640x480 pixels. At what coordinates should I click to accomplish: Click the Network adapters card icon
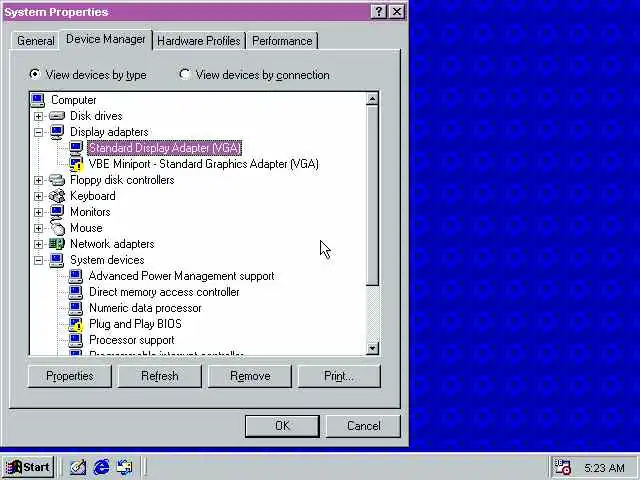point(57,244)
